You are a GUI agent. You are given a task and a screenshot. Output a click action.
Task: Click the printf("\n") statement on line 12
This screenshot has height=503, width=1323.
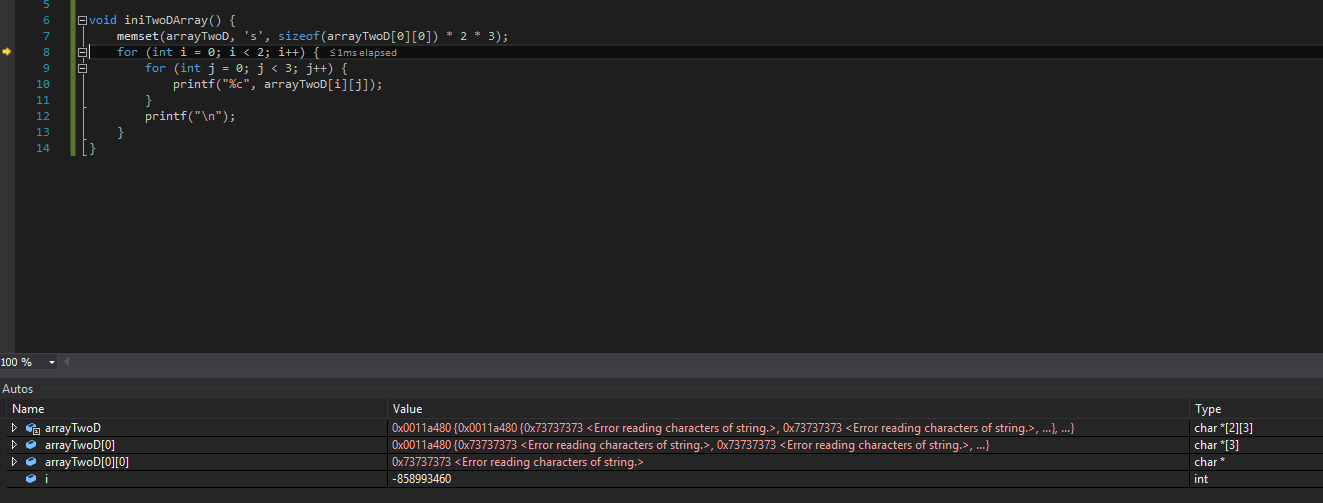[x=190, y=116]
